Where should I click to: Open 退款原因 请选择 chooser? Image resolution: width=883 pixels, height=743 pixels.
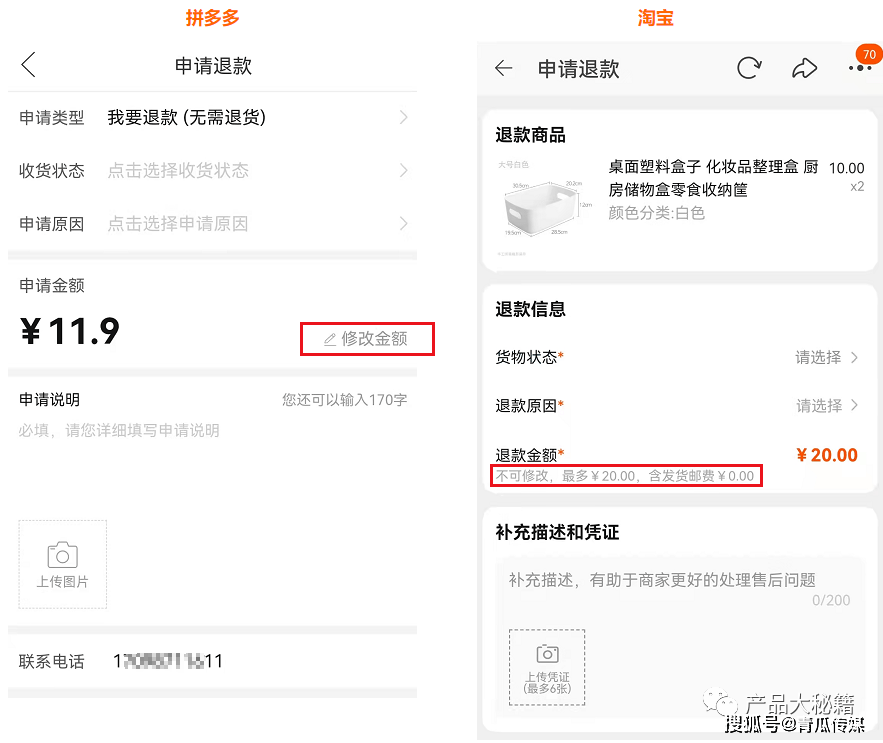click(826, 406)
